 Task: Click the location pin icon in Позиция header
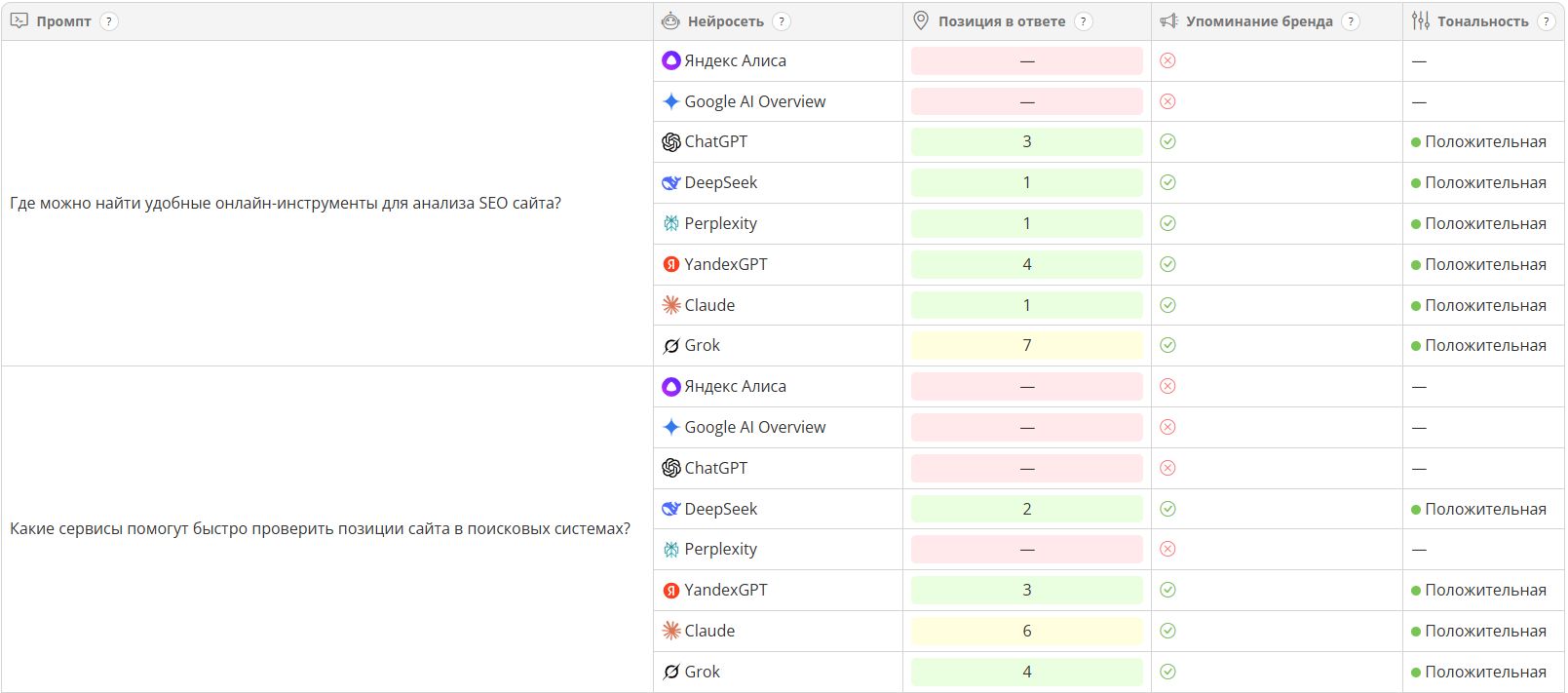921,21
